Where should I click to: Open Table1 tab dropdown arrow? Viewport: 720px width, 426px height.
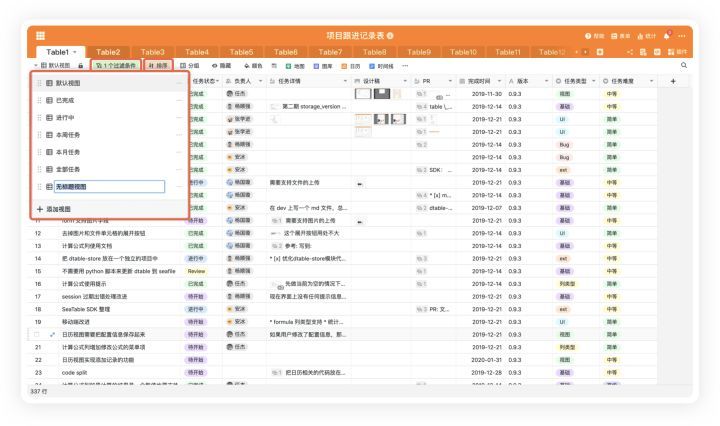coord(74,52)
